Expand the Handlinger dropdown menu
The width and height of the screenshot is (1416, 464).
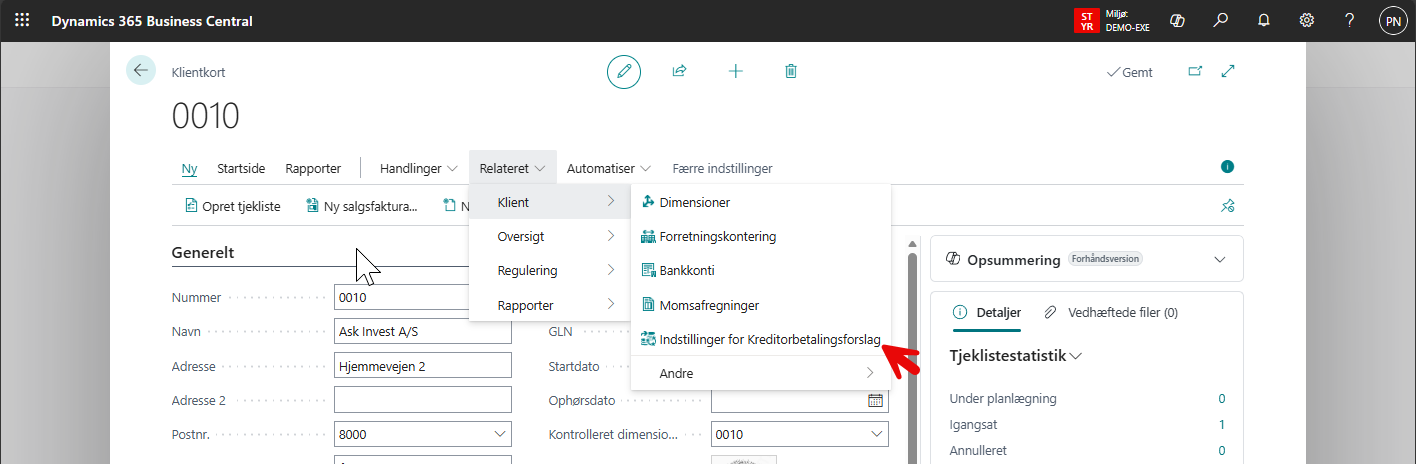click(x=418, y=169)
